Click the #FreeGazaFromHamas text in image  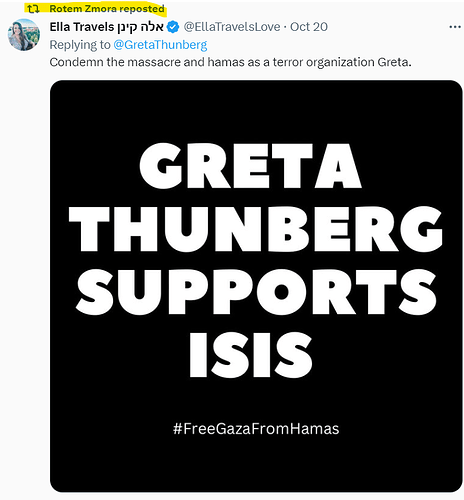tap(256, 429)
